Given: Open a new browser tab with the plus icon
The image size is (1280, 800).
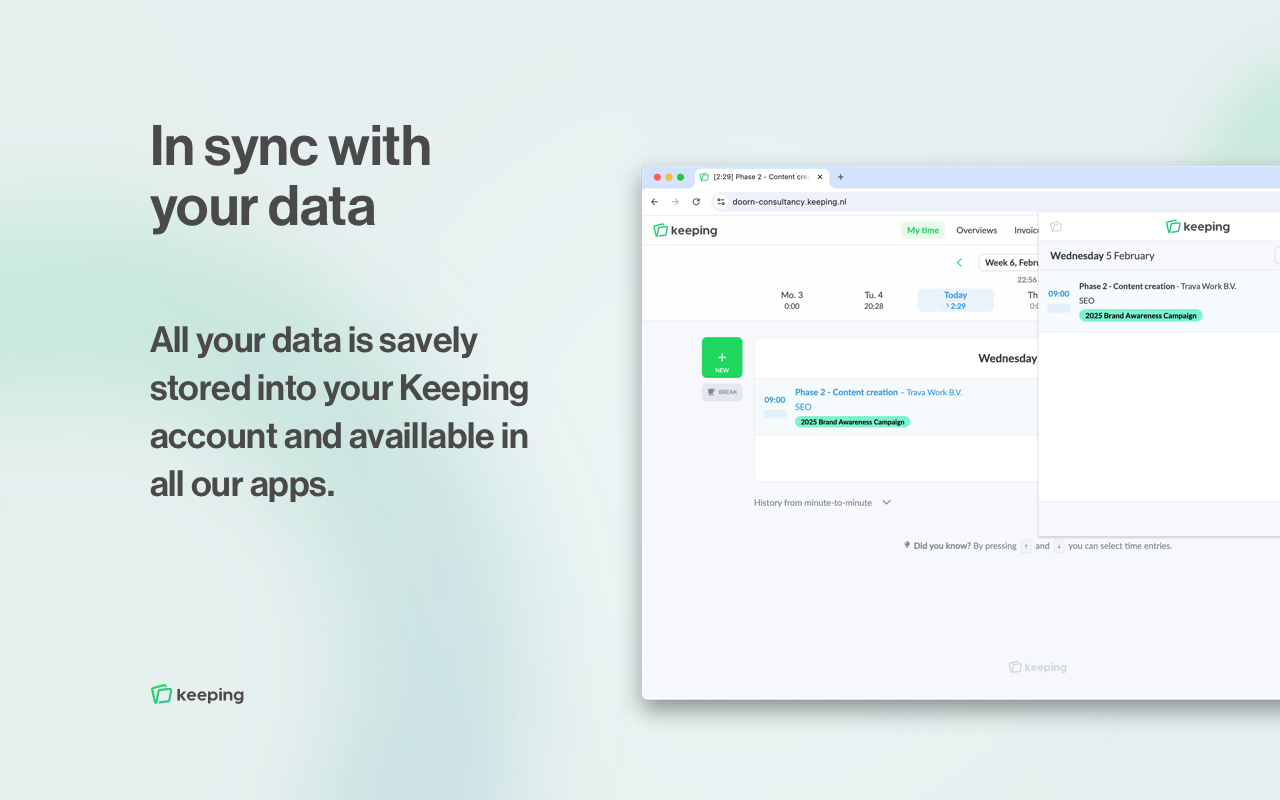Looking at the screenshot, I should point(840,177).
